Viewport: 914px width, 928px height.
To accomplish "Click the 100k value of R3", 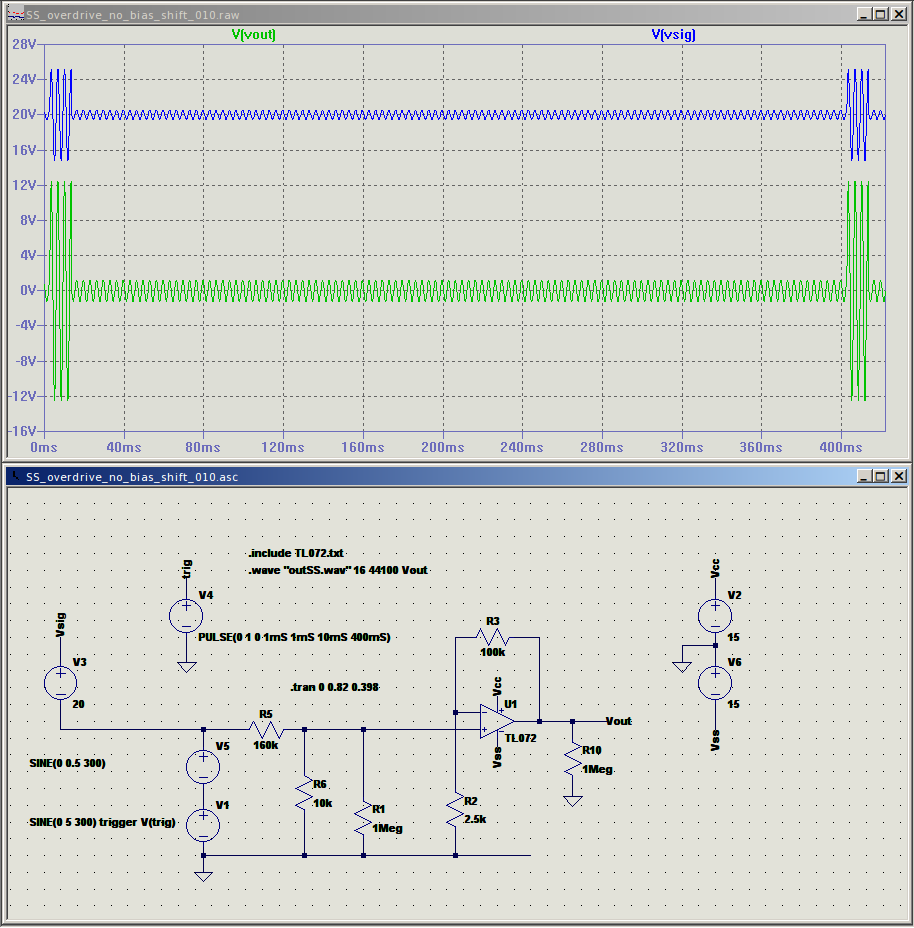I will pos(493,652).
